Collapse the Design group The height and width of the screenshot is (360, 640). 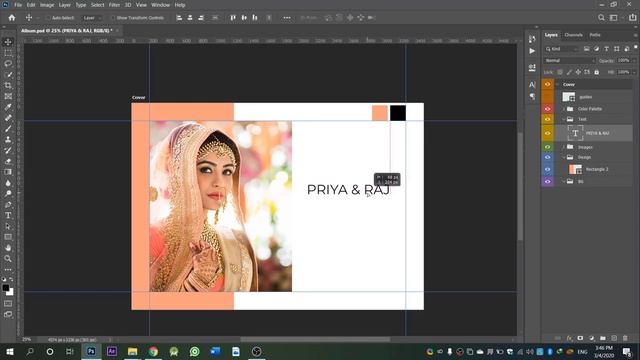tap(564, 157)
